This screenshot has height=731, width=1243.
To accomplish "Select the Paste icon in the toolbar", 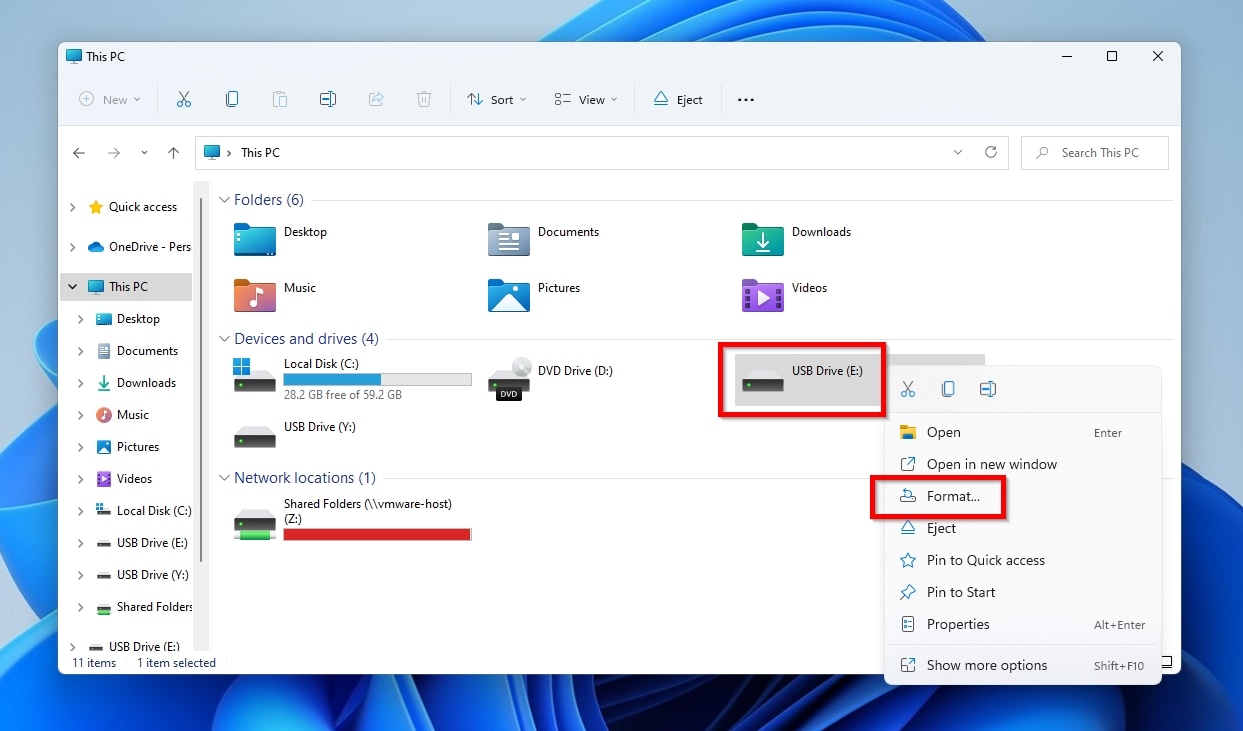I will click(280, 99).
